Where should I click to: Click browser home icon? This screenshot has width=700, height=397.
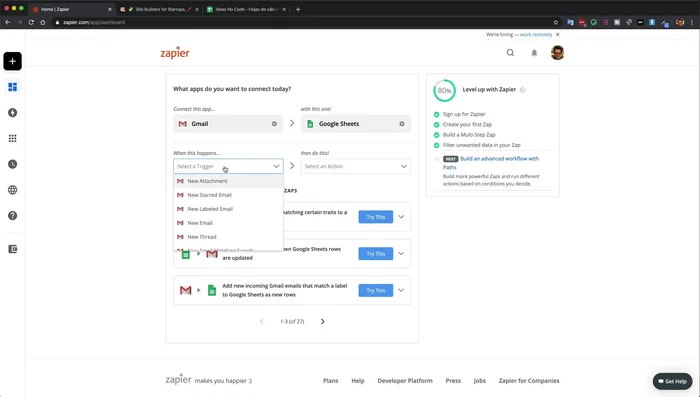tap(43, 22)
